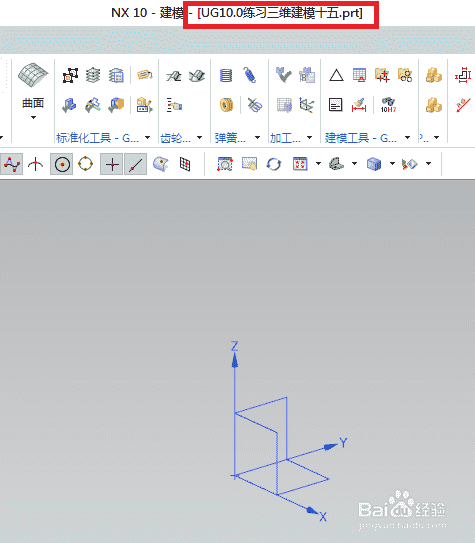This screenshot has height=543, width=475.
Task: Click the second gear meshing icon
Action: click(x=197, y=75)
